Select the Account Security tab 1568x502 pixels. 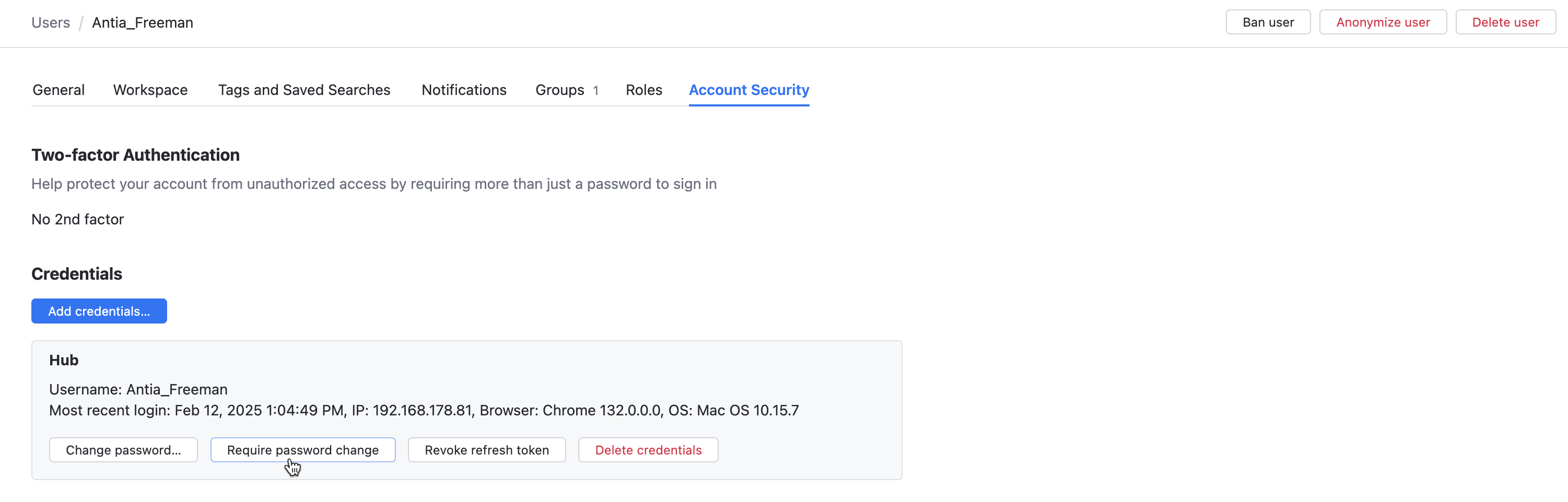point(748,89)
